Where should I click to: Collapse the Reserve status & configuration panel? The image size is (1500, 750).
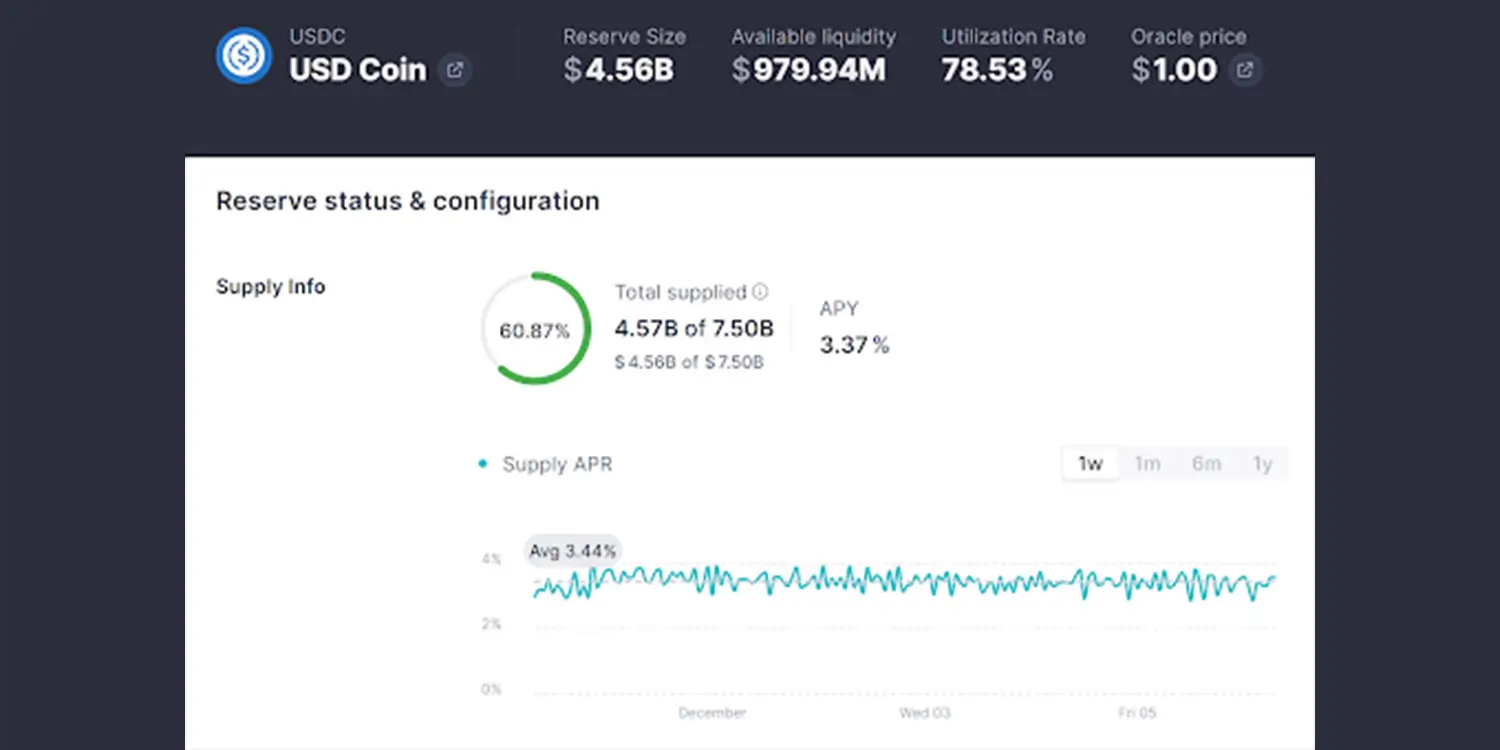click(407, 201)
